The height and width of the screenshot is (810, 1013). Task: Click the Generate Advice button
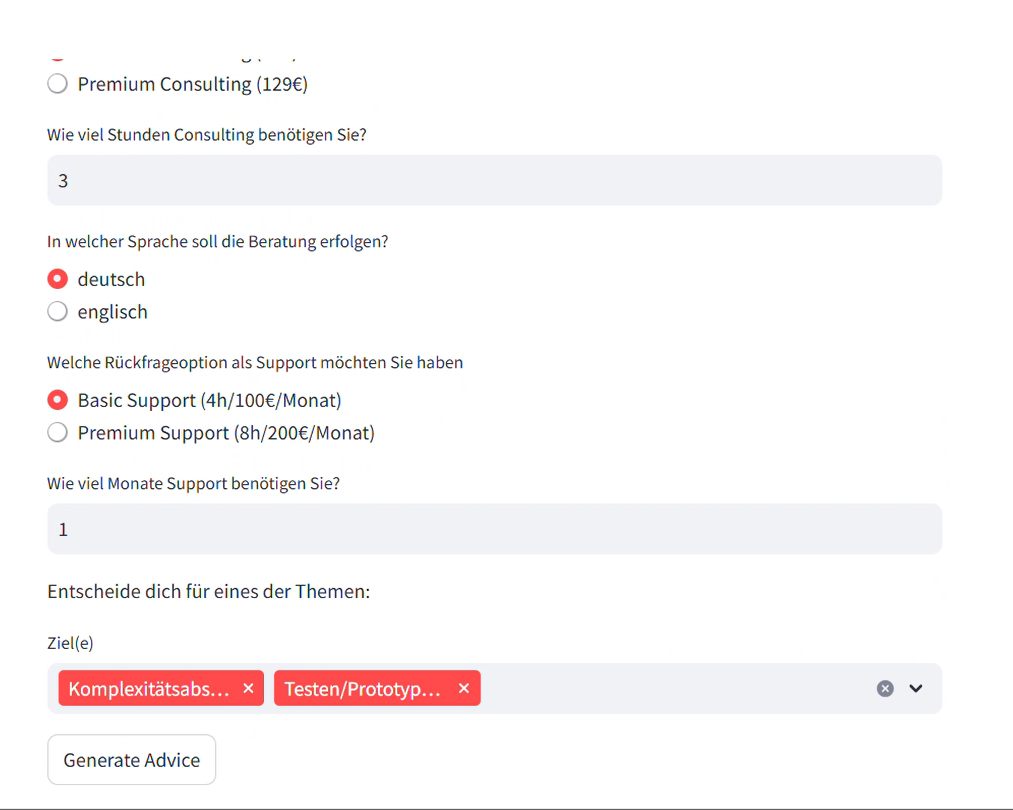tap(132, 760)
